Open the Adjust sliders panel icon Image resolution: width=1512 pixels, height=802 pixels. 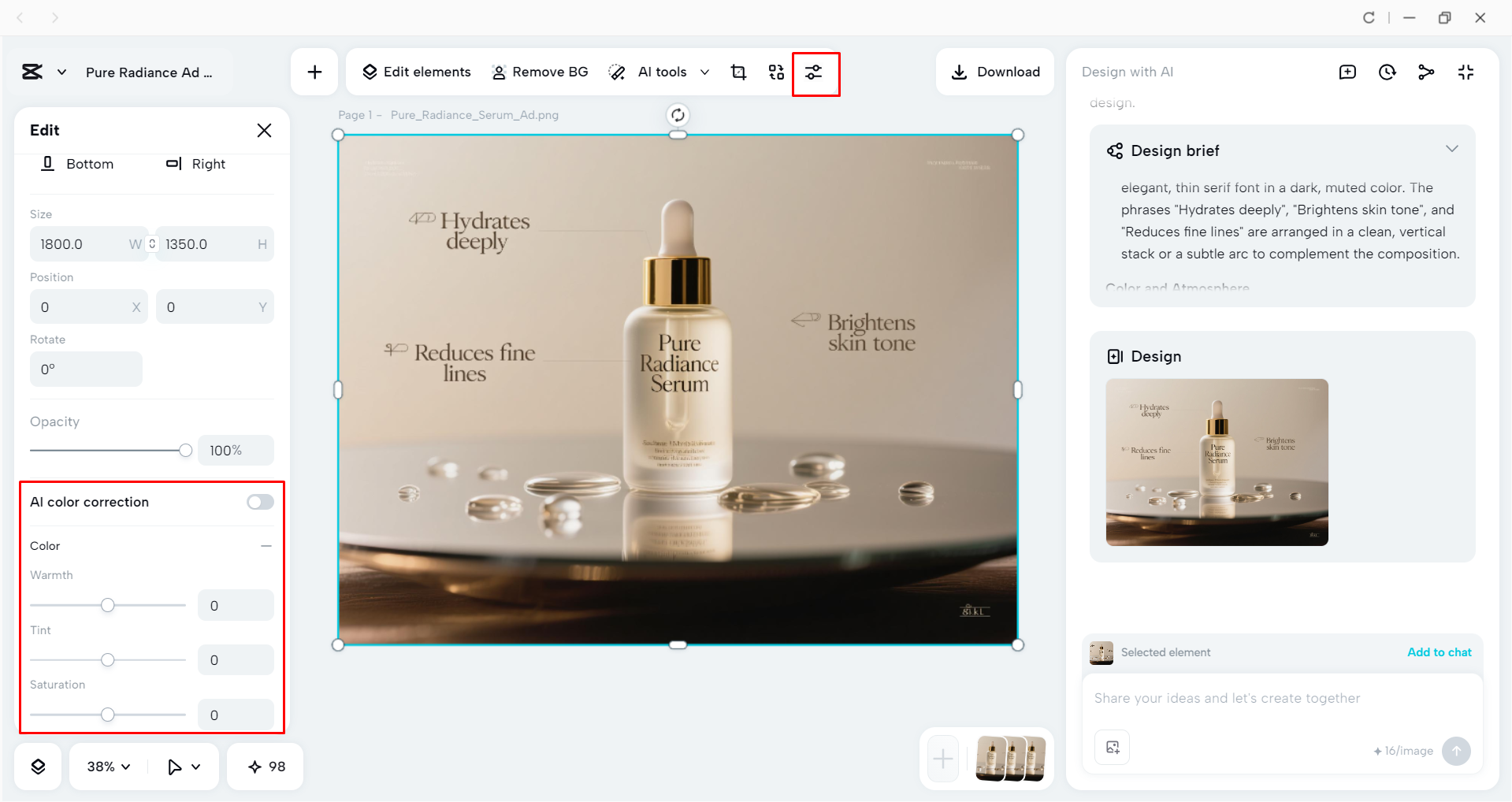(815, 73)
